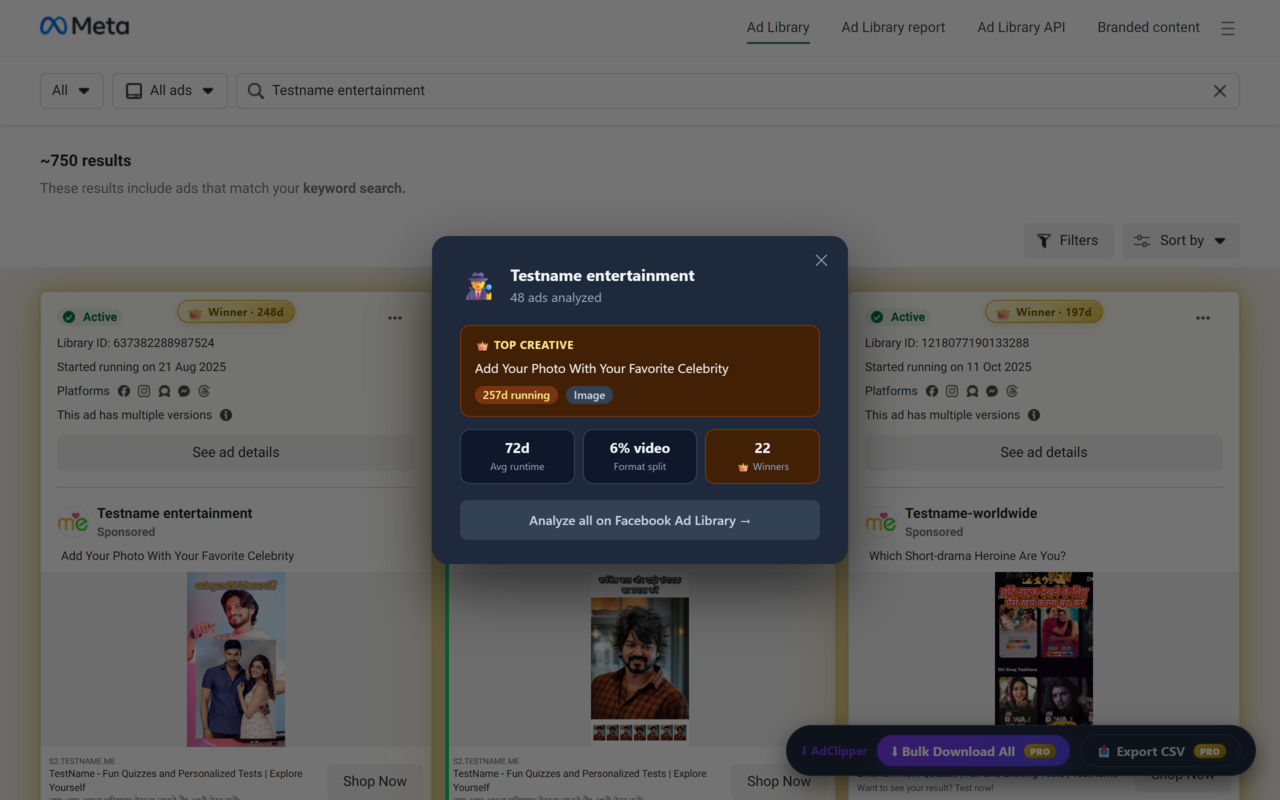Open the bearded man ad image

[x=640, y=659]
